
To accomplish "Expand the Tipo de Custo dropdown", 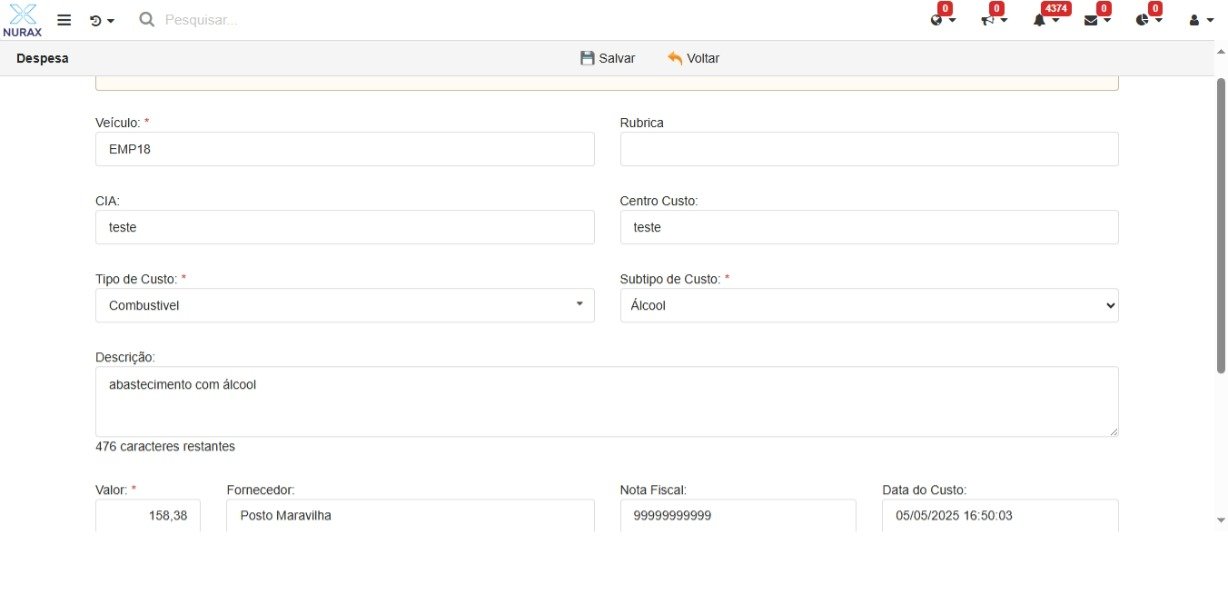I will (x=345, y=306).
